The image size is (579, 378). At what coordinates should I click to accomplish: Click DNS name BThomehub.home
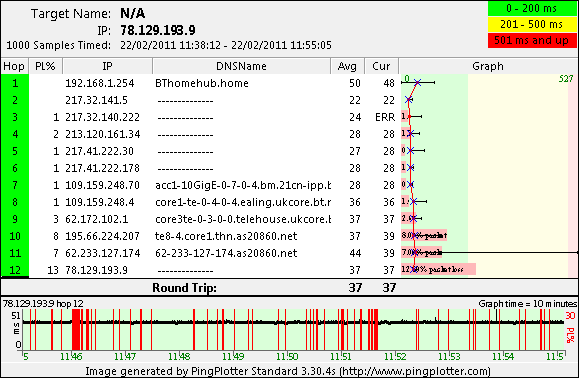pyautogui.click(x=202, y=83)
